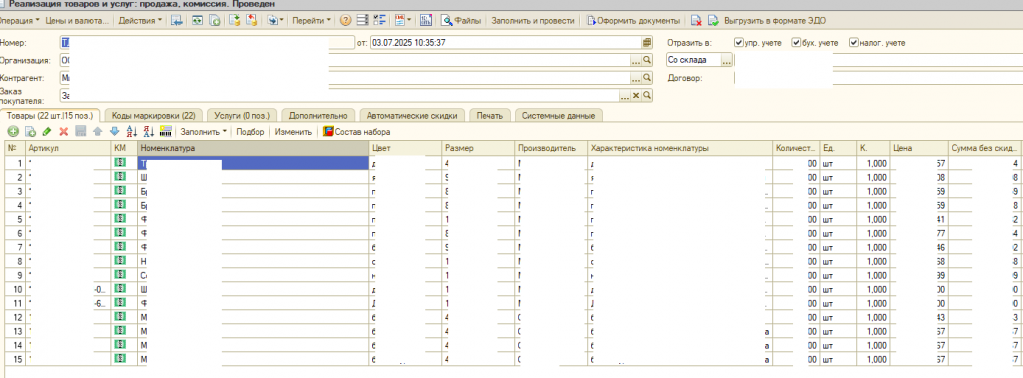Click the Цены и валюта... button
1023x378 pixels.
(x=77, y=20)
